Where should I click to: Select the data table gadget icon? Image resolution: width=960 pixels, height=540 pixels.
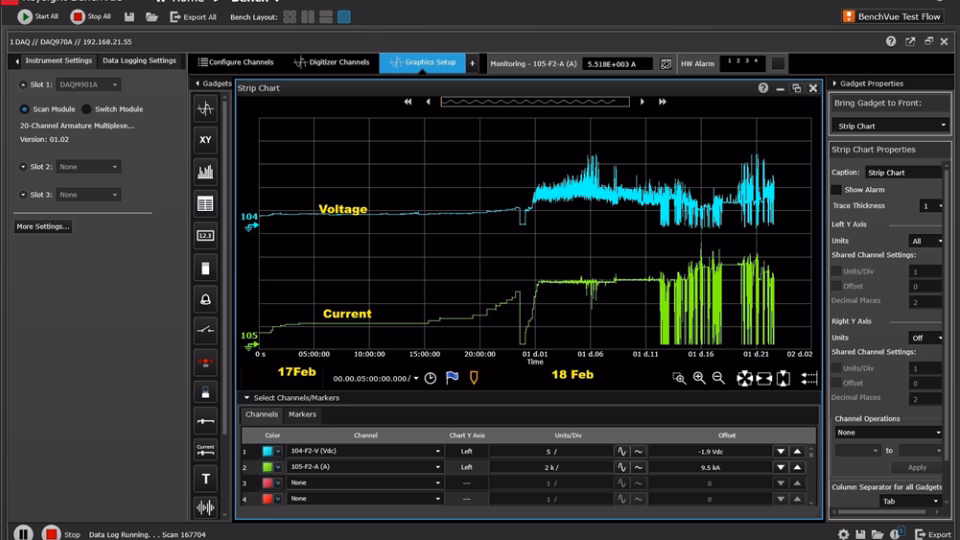pos(205,204)
